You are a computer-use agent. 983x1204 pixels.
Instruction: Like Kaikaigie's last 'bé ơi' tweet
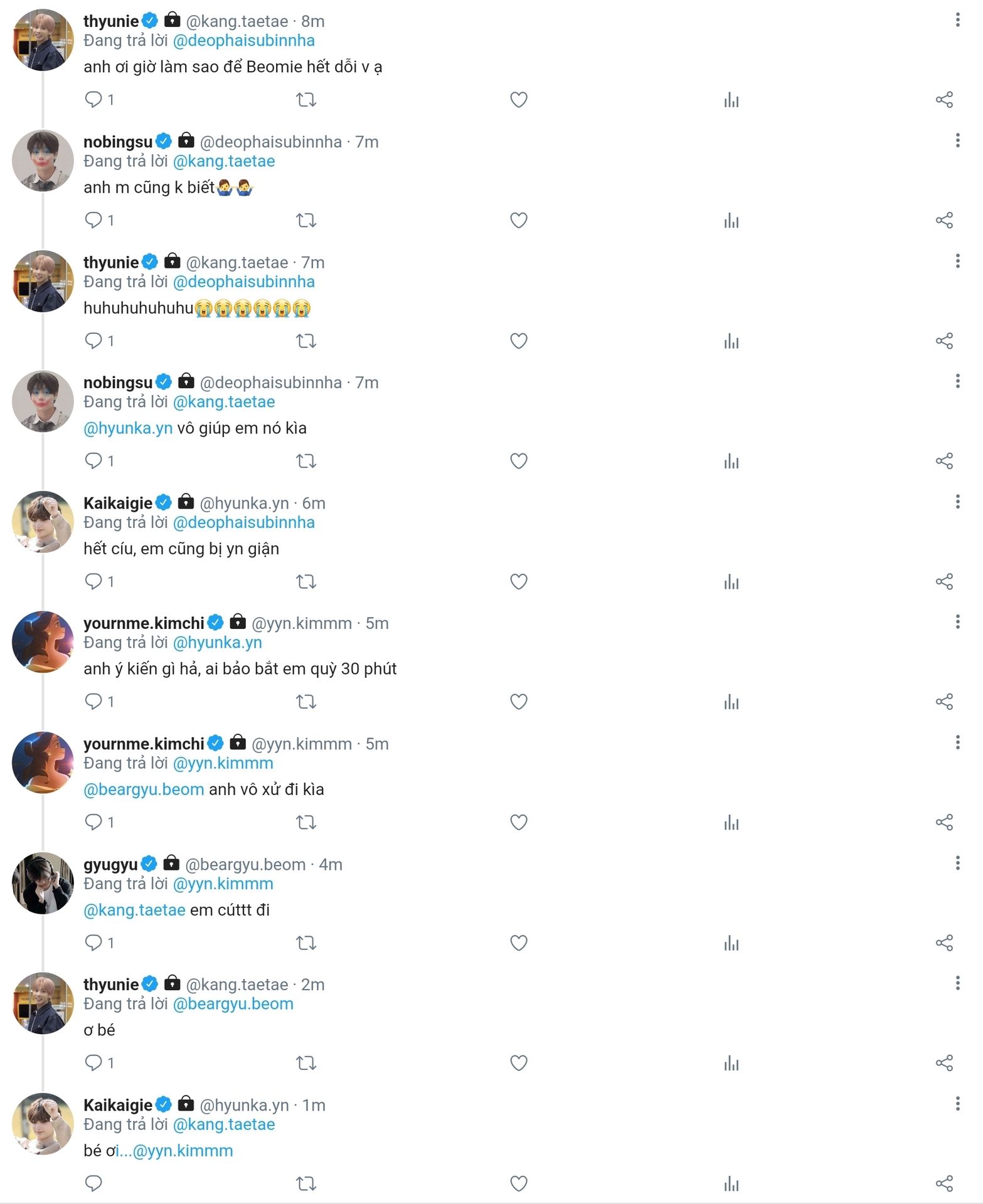click(518, 1183)
